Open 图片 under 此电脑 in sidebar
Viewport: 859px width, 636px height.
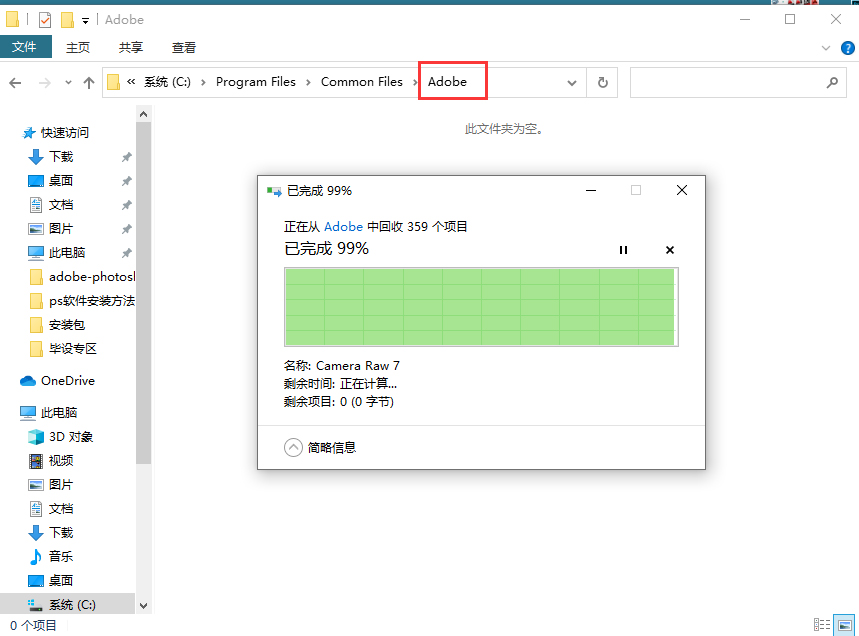pyautogui.click(x=61, y=485)
